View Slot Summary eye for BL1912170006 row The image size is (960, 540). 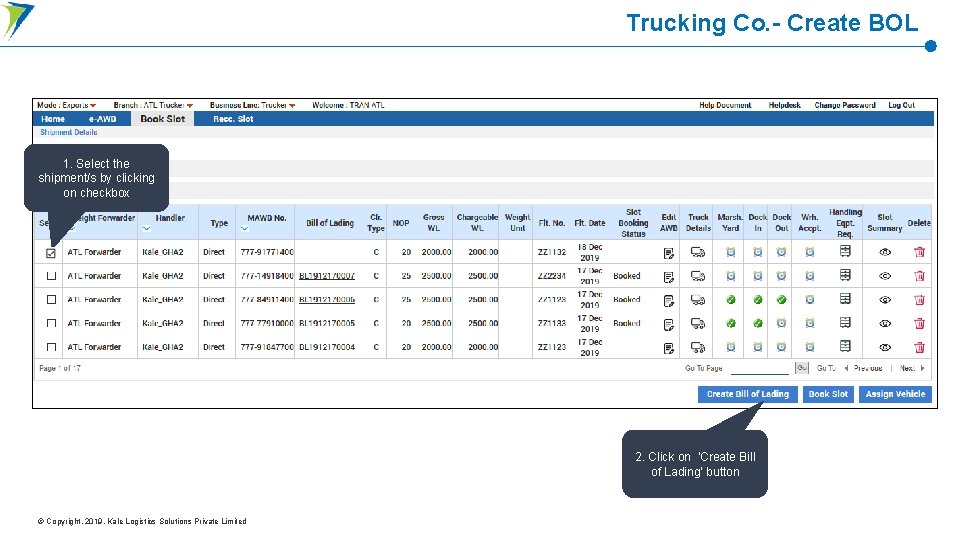[885, 300]
